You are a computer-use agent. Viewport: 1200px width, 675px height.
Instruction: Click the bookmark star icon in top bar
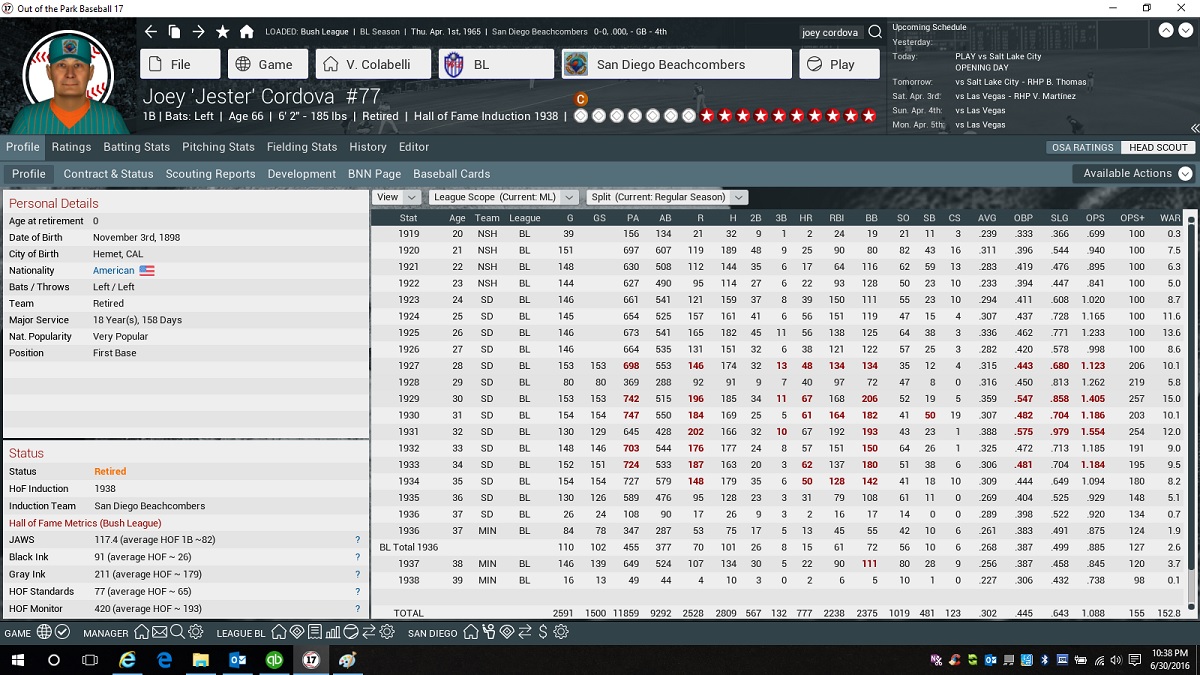point(222,32)
